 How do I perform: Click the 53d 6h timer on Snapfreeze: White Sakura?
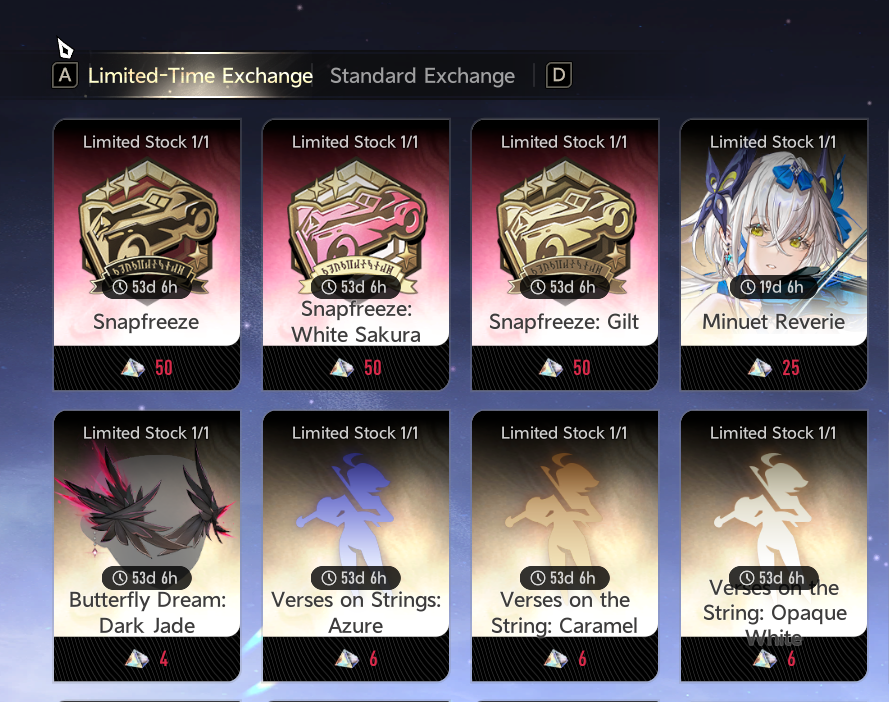[355, 287]
